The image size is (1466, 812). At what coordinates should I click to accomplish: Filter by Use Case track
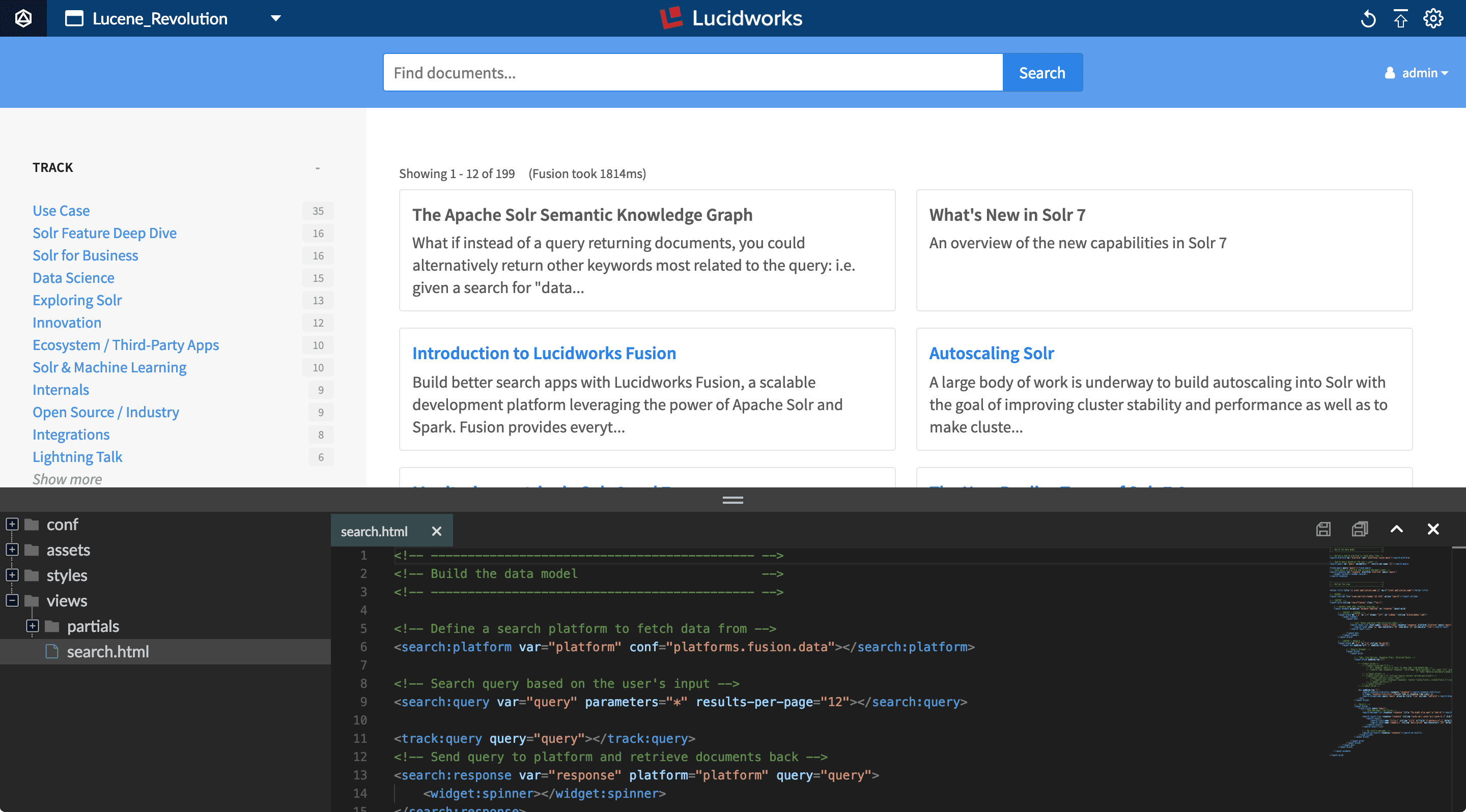point(61,211)
